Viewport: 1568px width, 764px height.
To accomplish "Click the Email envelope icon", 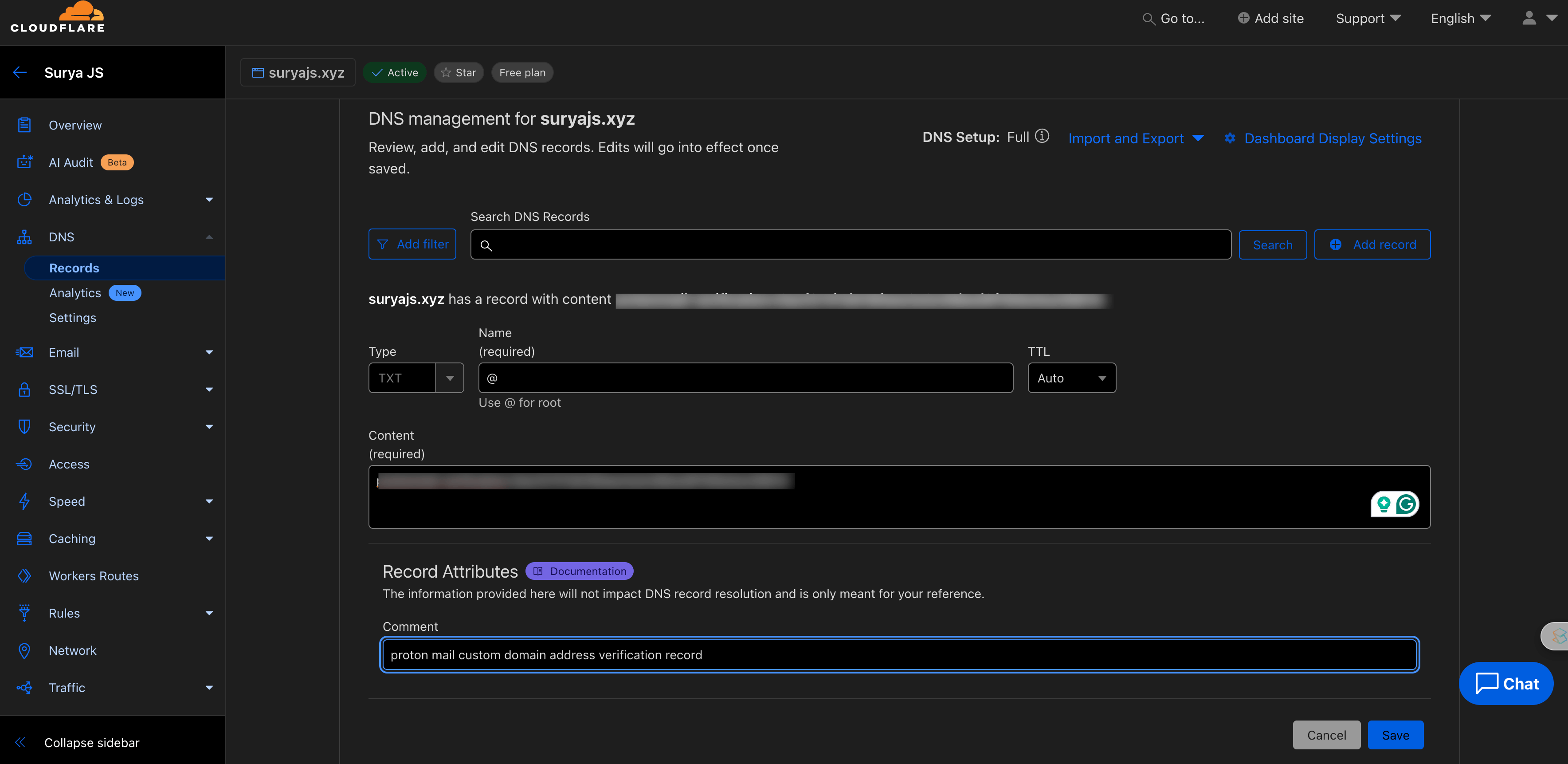I will (24, 352).
